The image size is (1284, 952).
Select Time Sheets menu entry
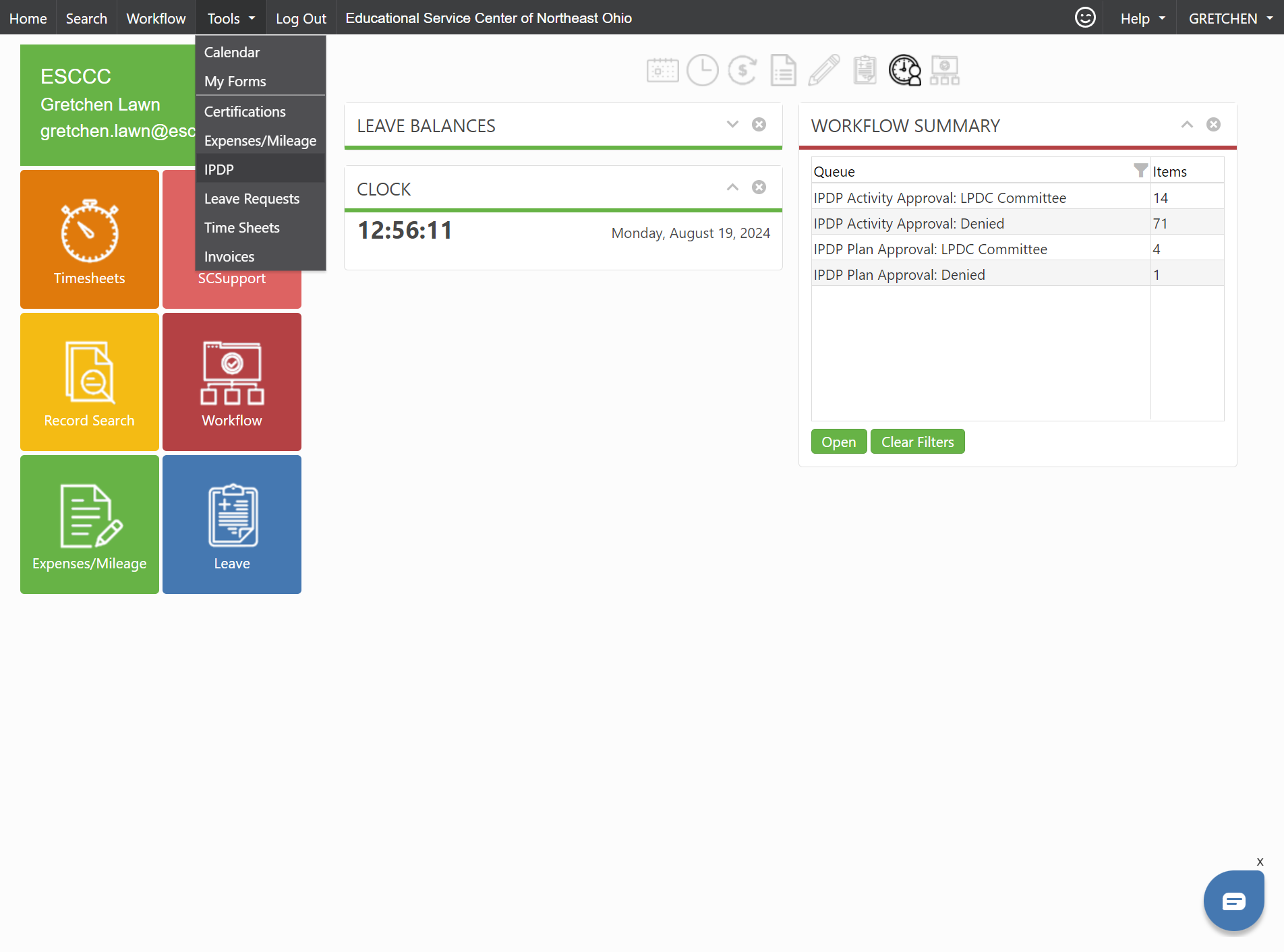tap(260, 227)
